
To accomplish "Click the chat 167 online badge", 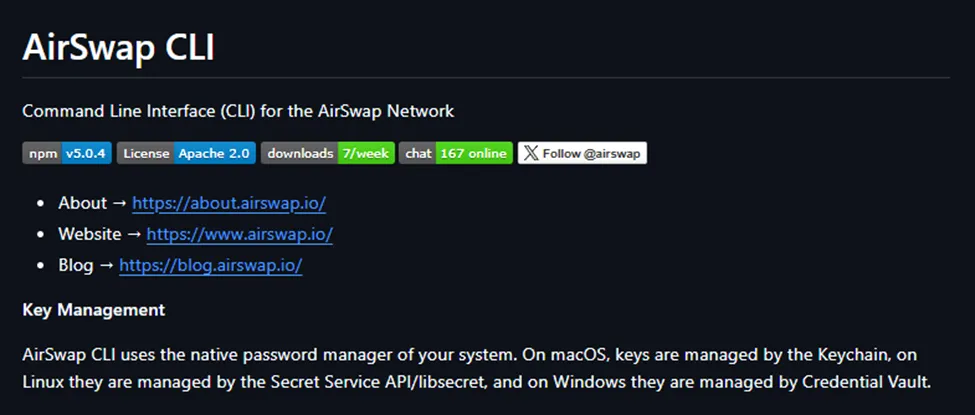I will [456, 153].
